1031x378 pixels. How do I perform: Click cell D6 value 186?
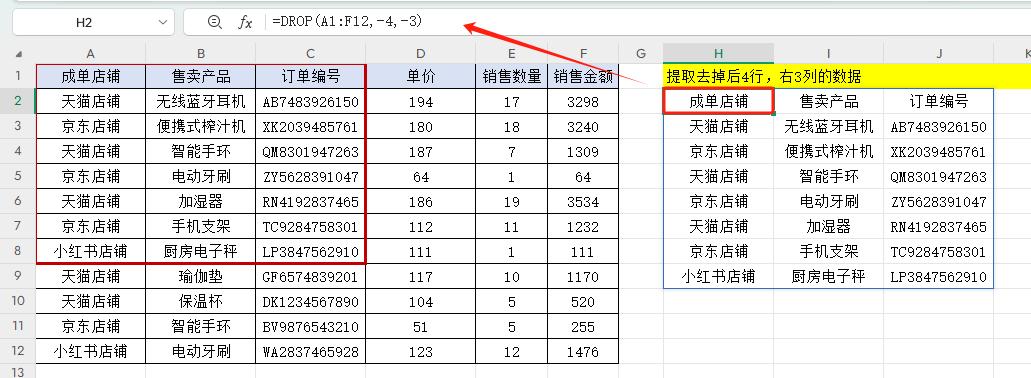point(421,201)
